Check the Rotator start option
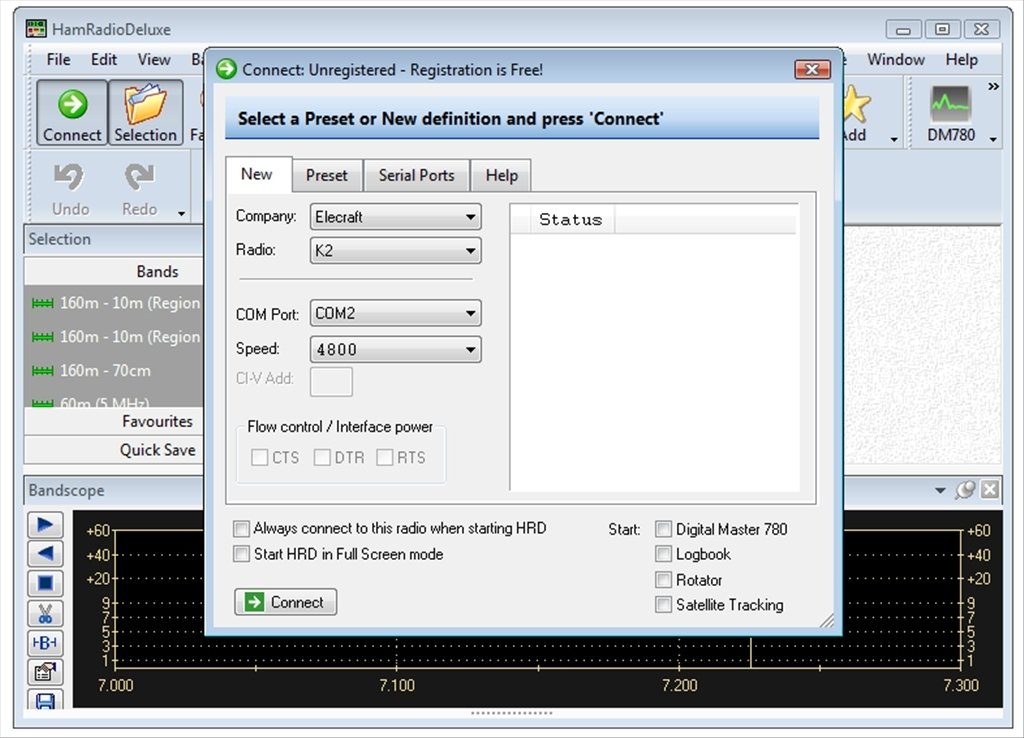Screen dimensions: 1024x738 point(664,579)
